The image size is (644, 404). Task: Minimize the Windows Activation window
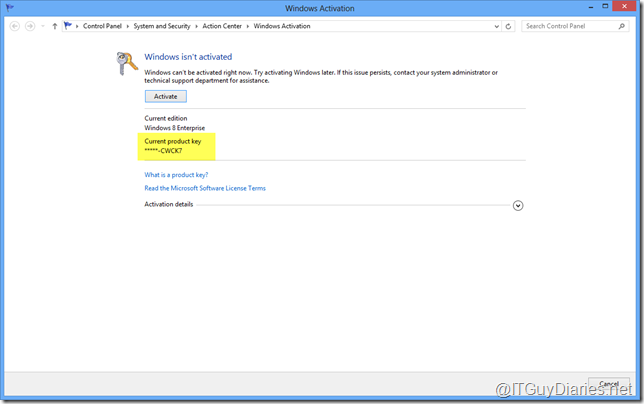(591, 7)
